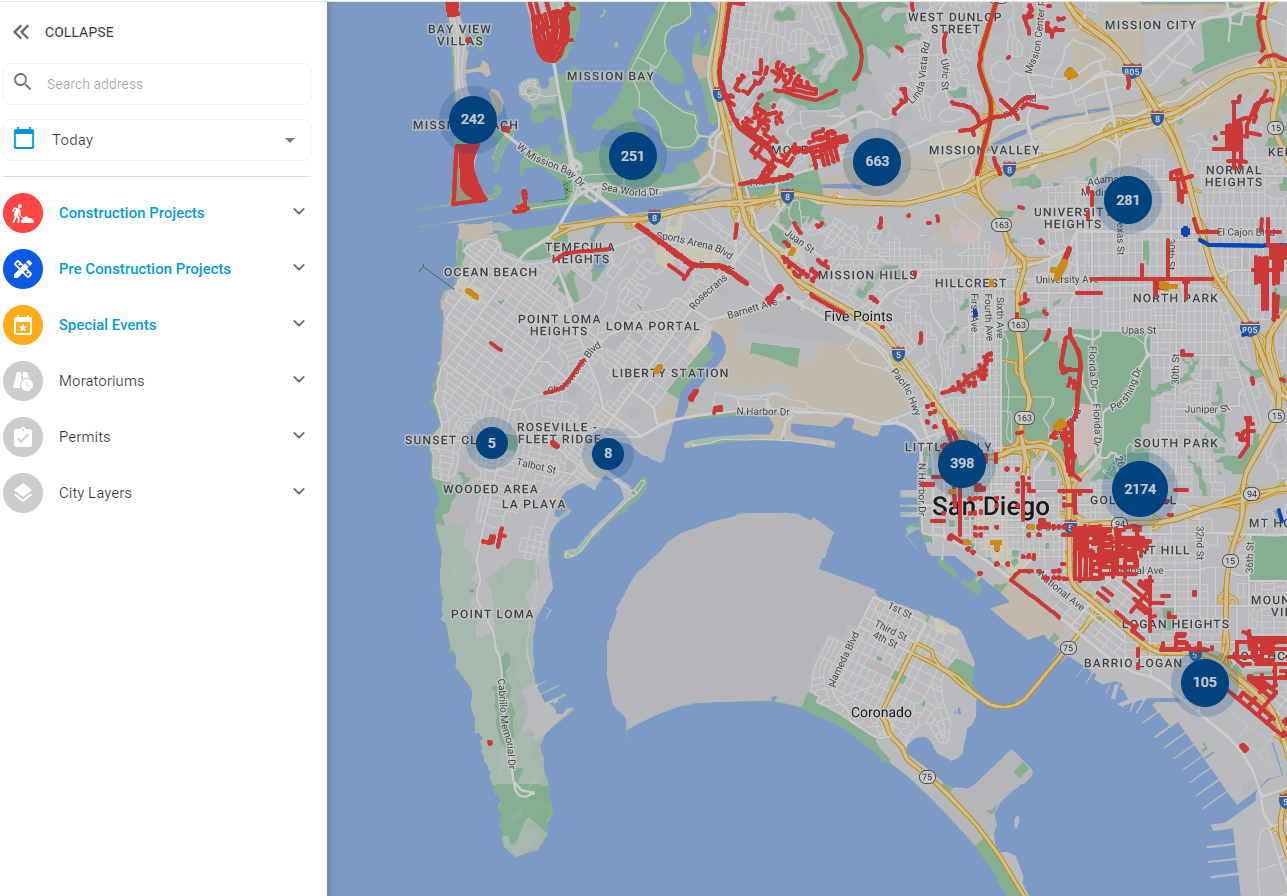
Task: Click the Search address input field
Action: [170, 84]
